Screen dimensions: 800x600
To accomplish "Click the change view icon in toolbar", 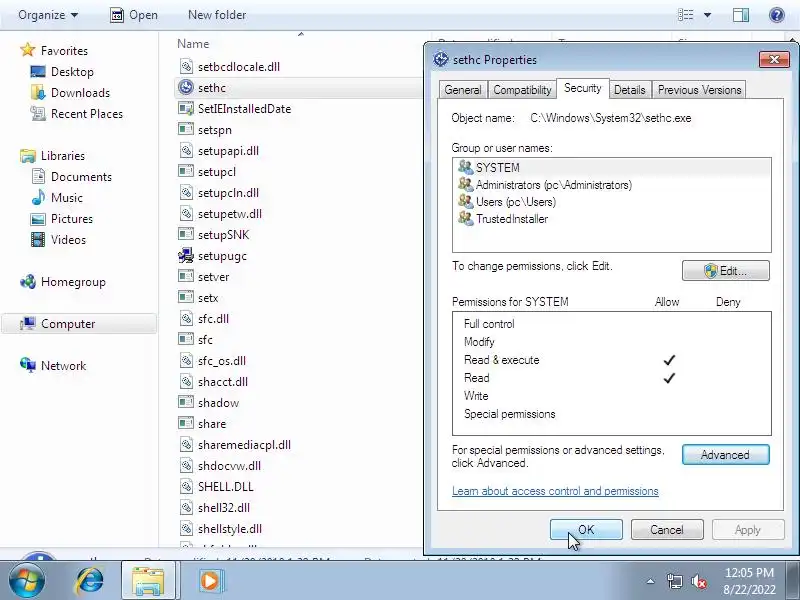I will pos(685,15).
